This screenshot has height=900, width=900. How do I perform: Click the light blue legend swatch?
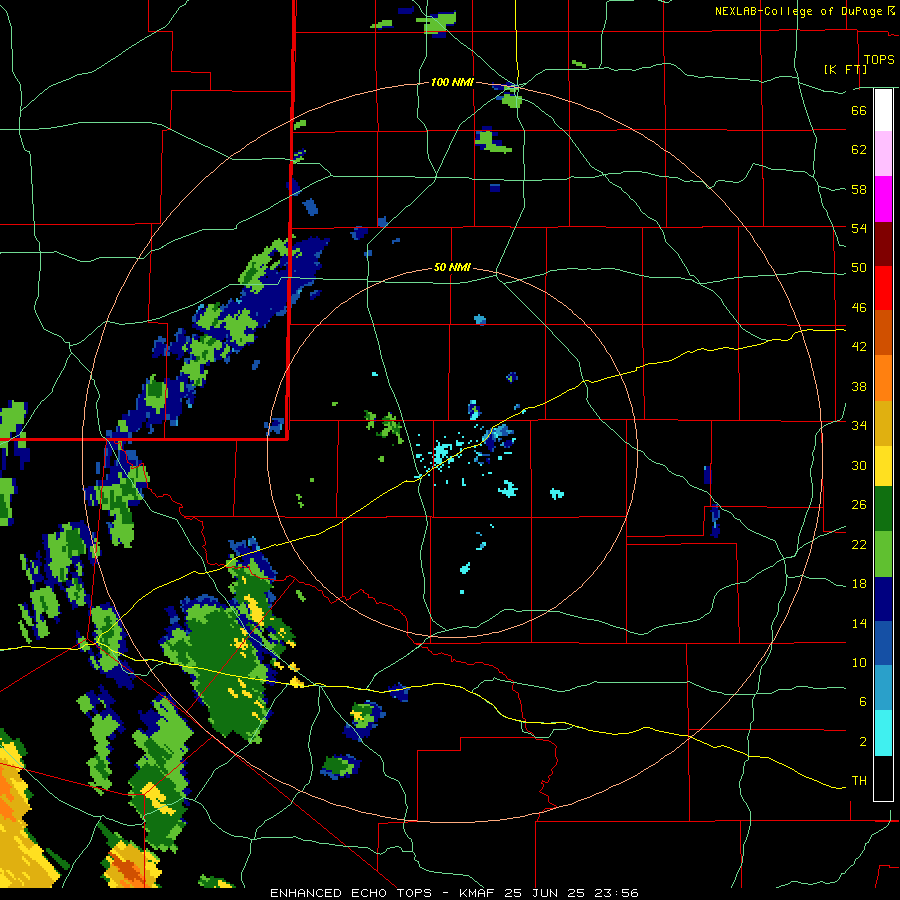click(883, 688)
